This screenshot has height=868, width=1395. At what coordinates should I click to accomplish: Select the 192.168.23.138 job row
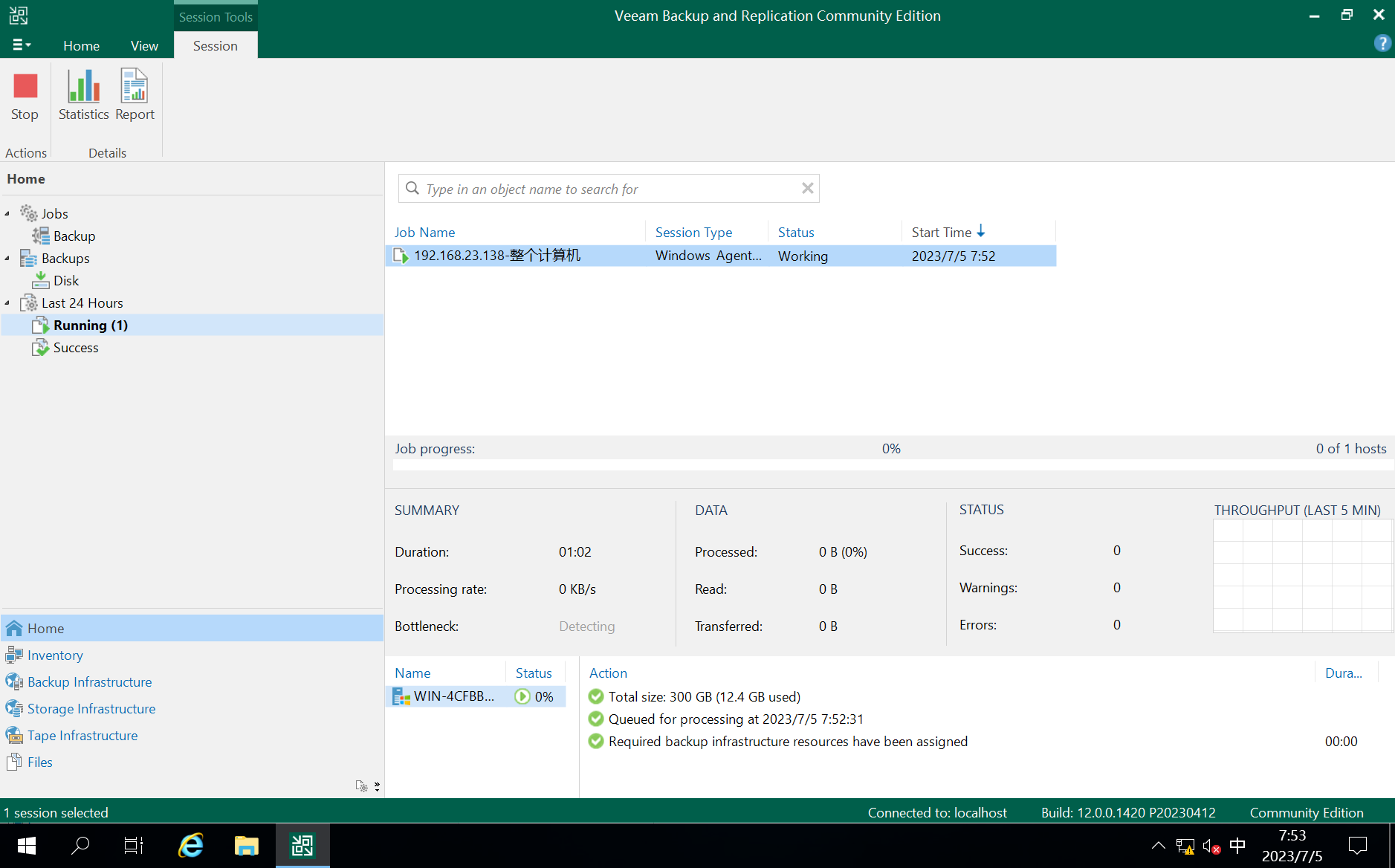click(x=721, y=256)
